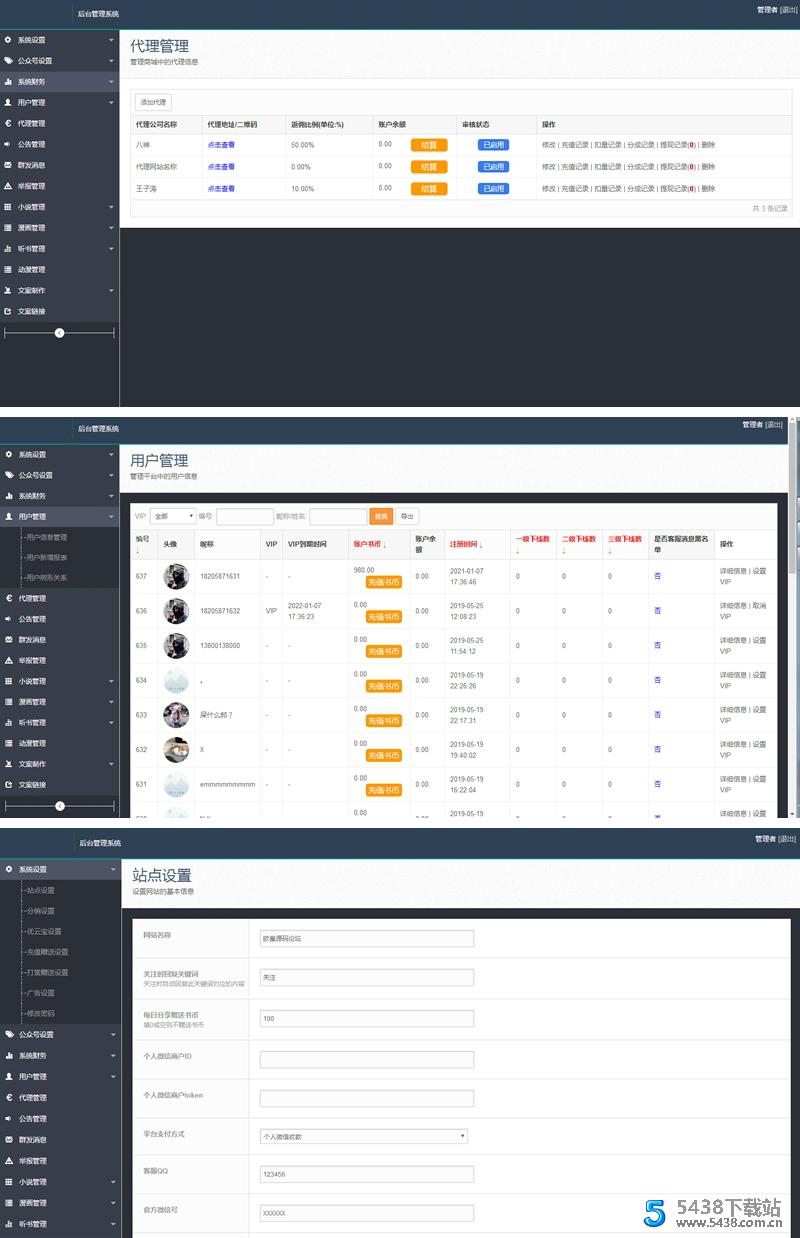Image resolution: width=800 pixels, height=1238 pixels.
Task: Click the orange 查找 search button
Action: [380, 516]
